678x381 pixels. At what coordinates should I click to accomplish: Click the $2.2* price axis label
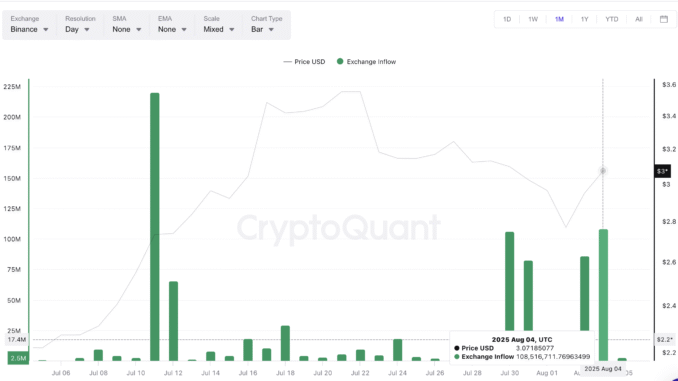point(665,339)
